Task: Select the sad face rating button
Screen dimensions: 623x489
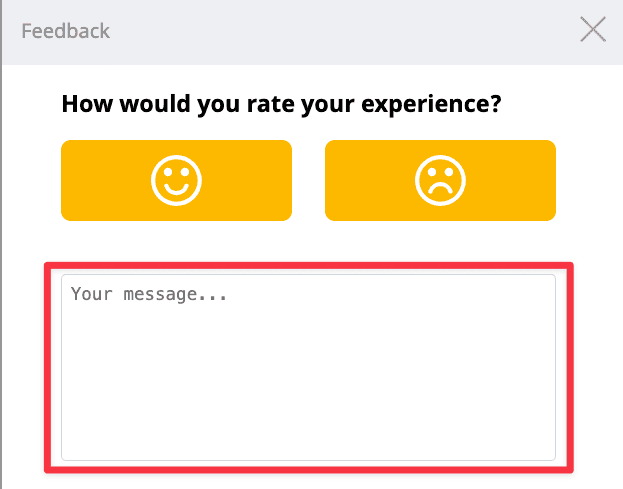Action: click(440, 180)
